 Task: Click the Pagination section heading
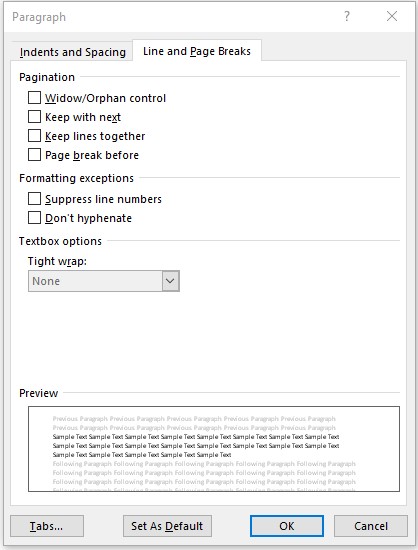coord(47,77)
